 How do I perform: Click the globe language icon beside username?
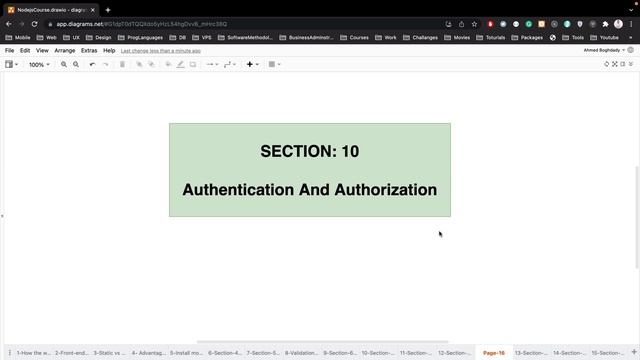631,50
